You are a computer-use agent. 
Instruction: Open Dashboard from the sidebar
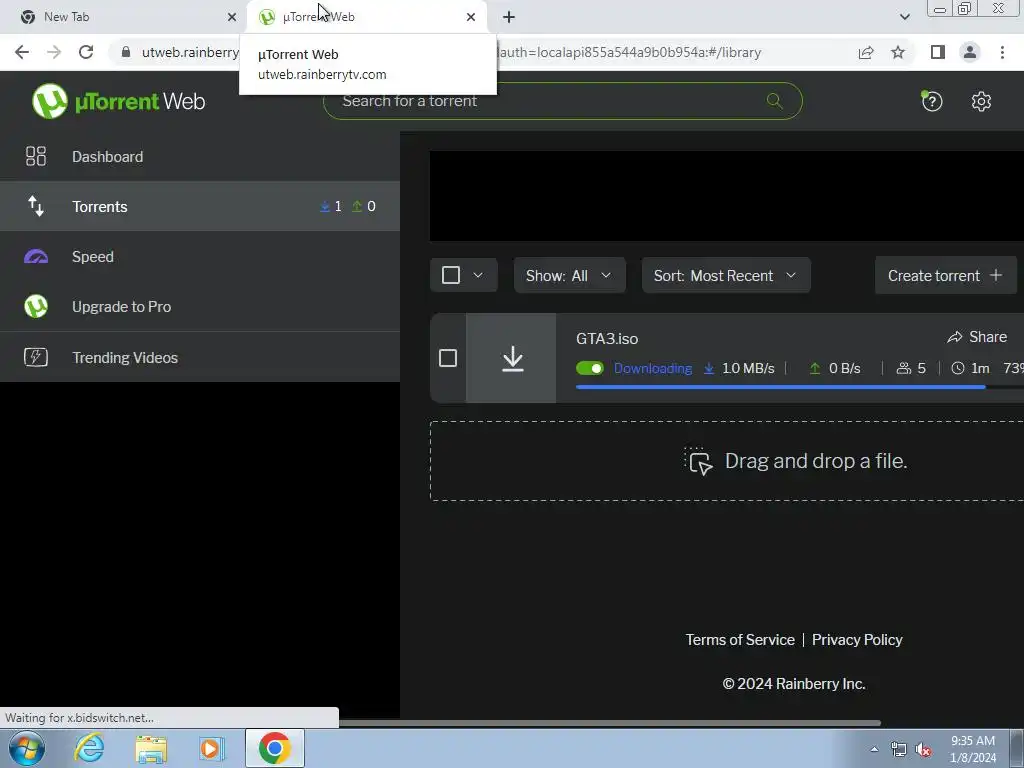pyautogui.click(x=200, y=157)
